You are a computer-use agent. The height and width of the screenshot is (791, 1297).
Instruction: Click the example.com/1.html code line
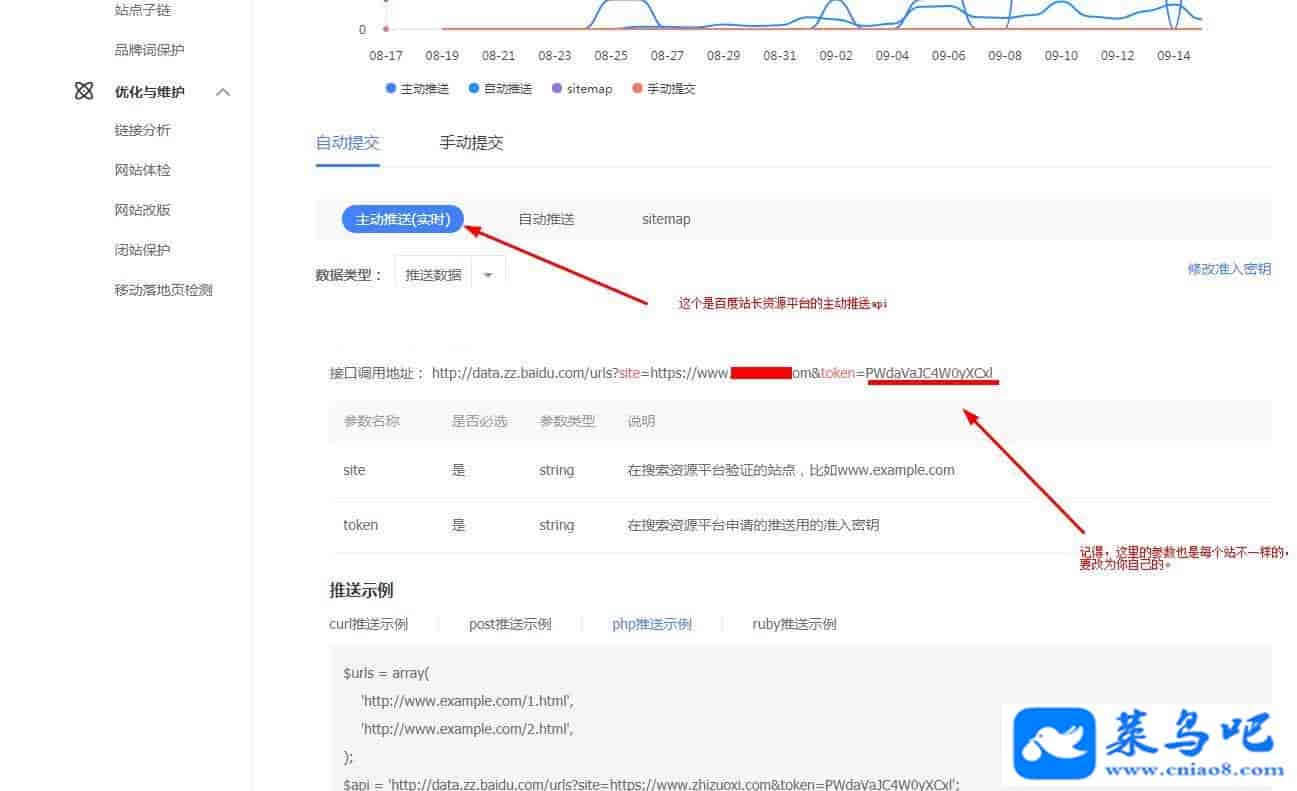pyautogui.click(x=467, y=701)
